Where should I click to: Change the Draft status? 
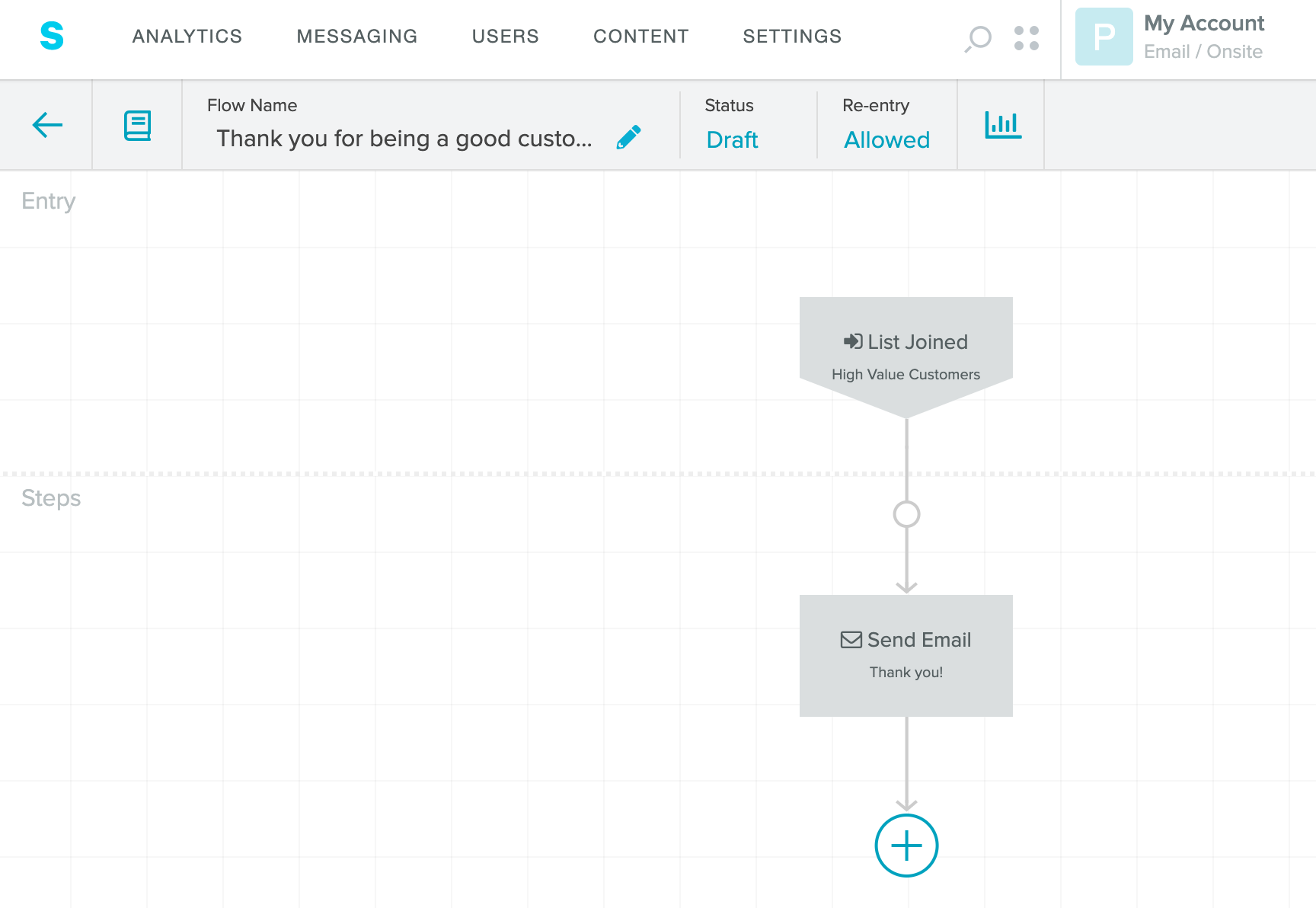(733, 140)
